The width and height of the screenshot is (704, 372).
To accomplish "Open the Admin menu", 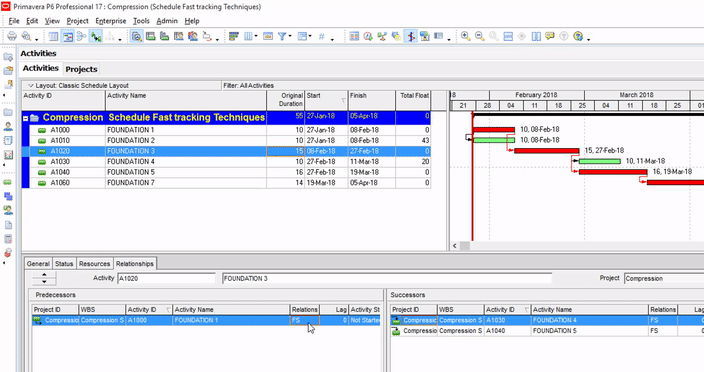I will tap(167, 21).
